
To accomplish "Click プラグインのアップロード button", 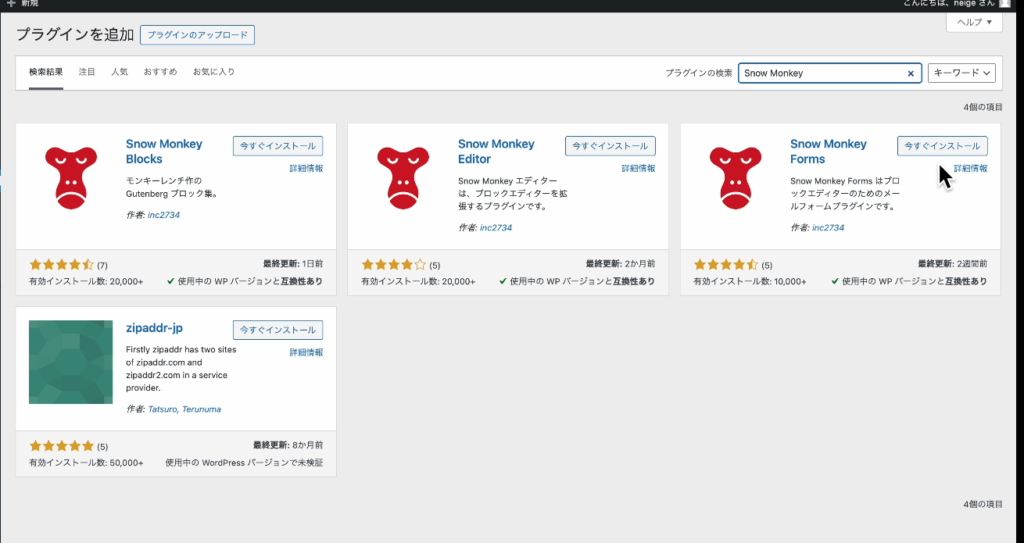I will point(197,35).
